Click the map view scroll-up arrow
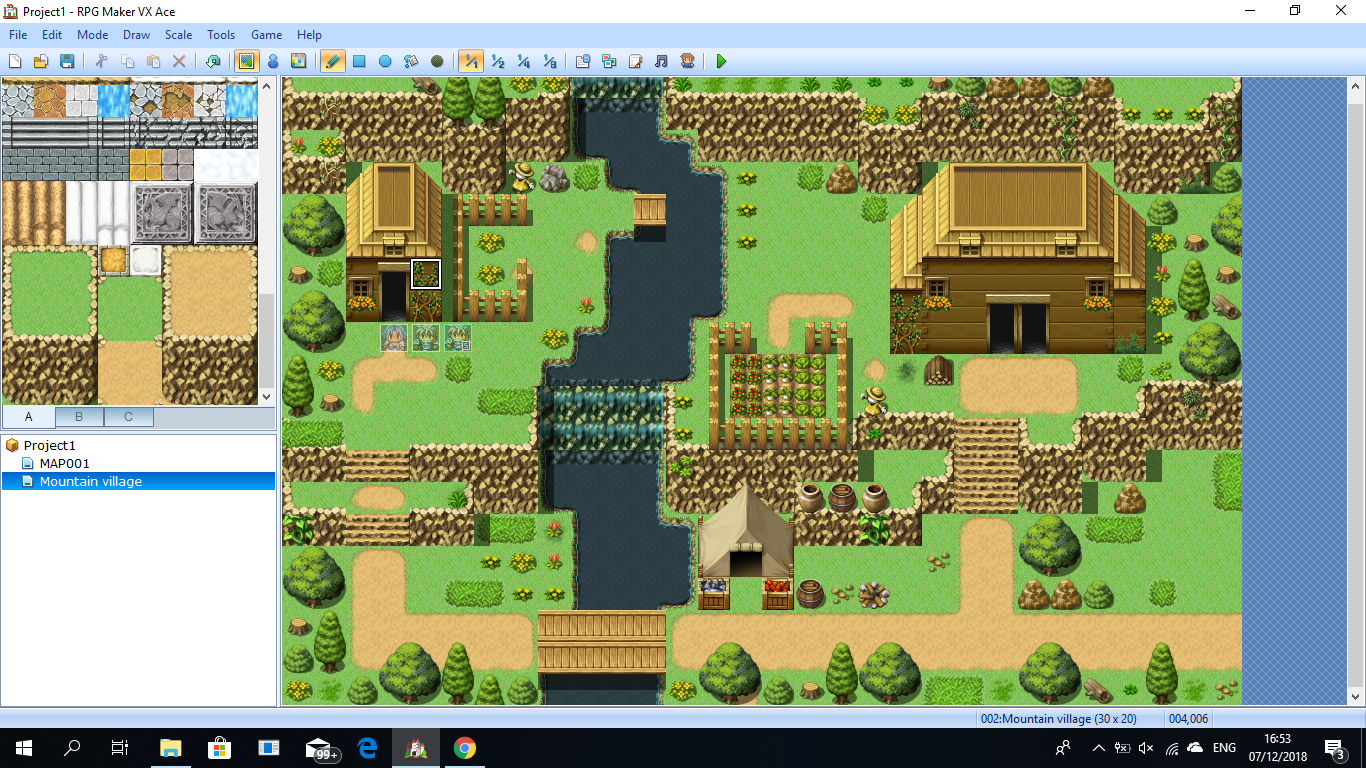The height and width of the screenshot is (768, 1366). click(1356, 86)
